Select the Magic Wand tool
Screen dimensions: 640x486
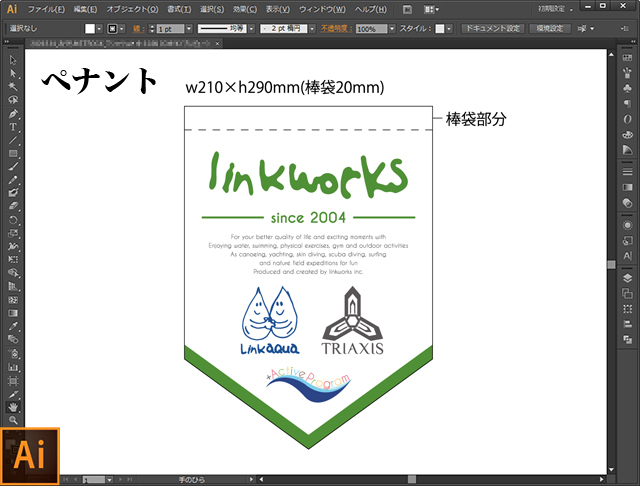pyautogui.click(x=13, y=87)
